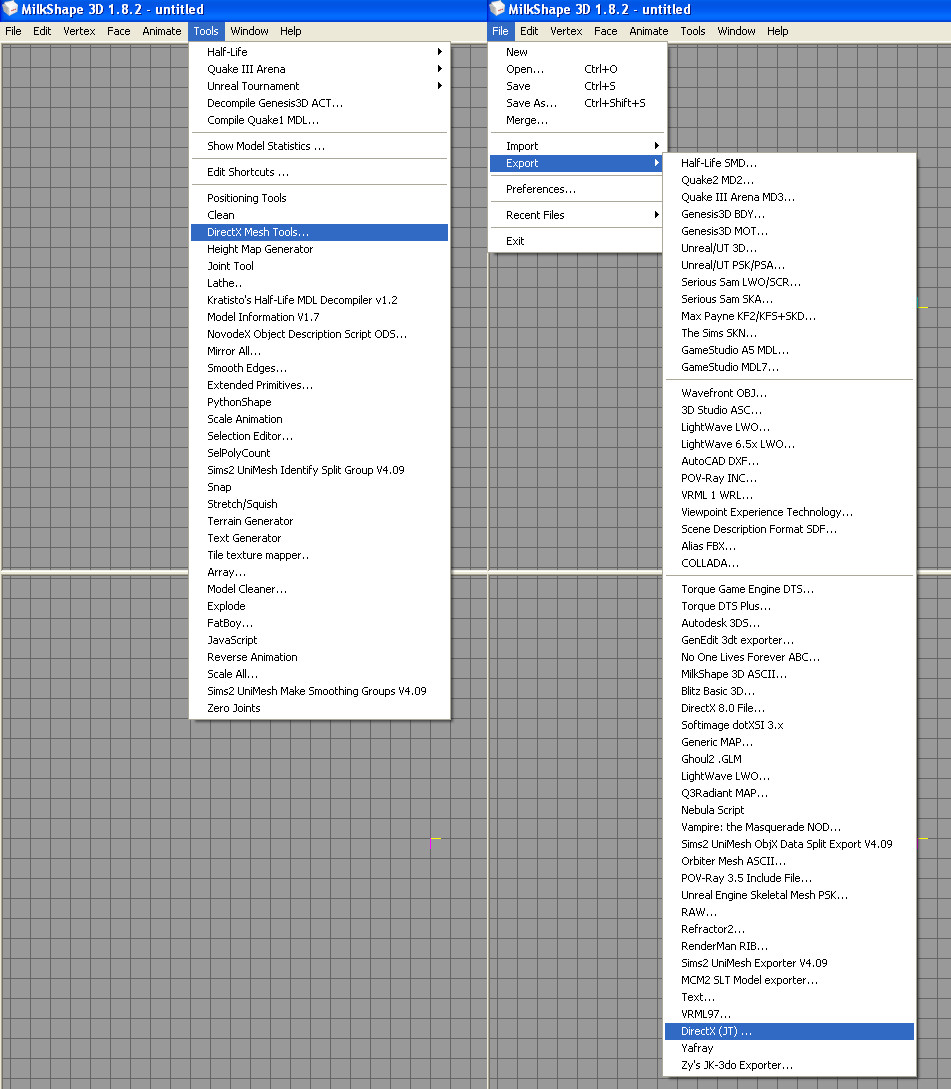Export as VRML97
The width and height of the screenshot is (951, 1089).
coord(788,1015)
